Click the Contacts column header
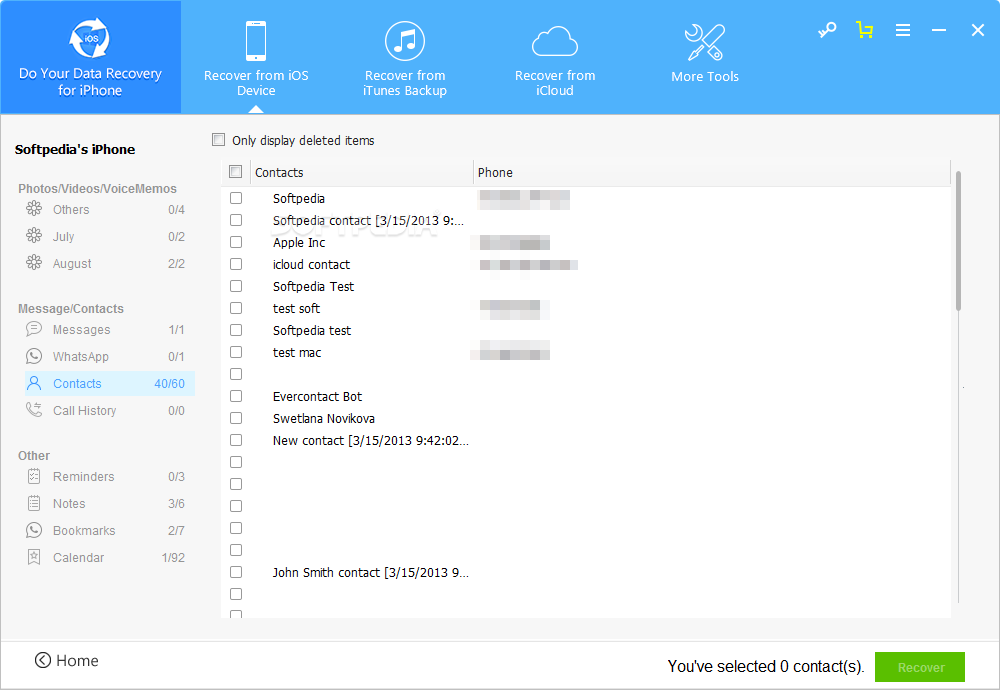The image size is (1000, 690). pos(362,172)
